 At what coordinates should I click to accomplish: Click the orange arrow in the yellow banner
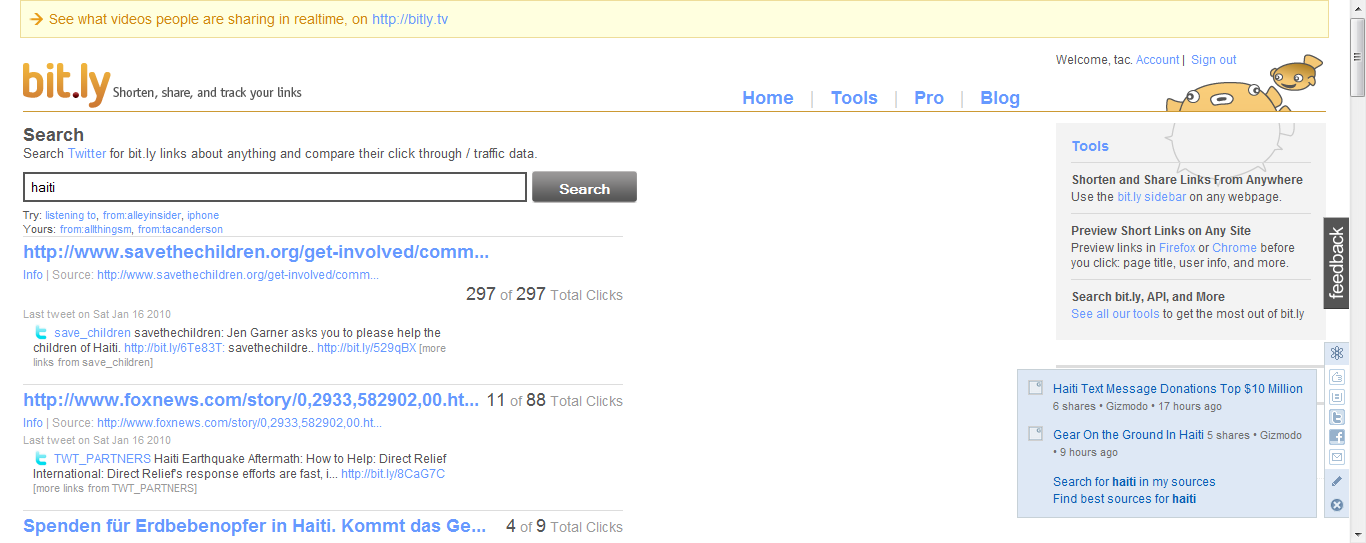click(37, 19)
